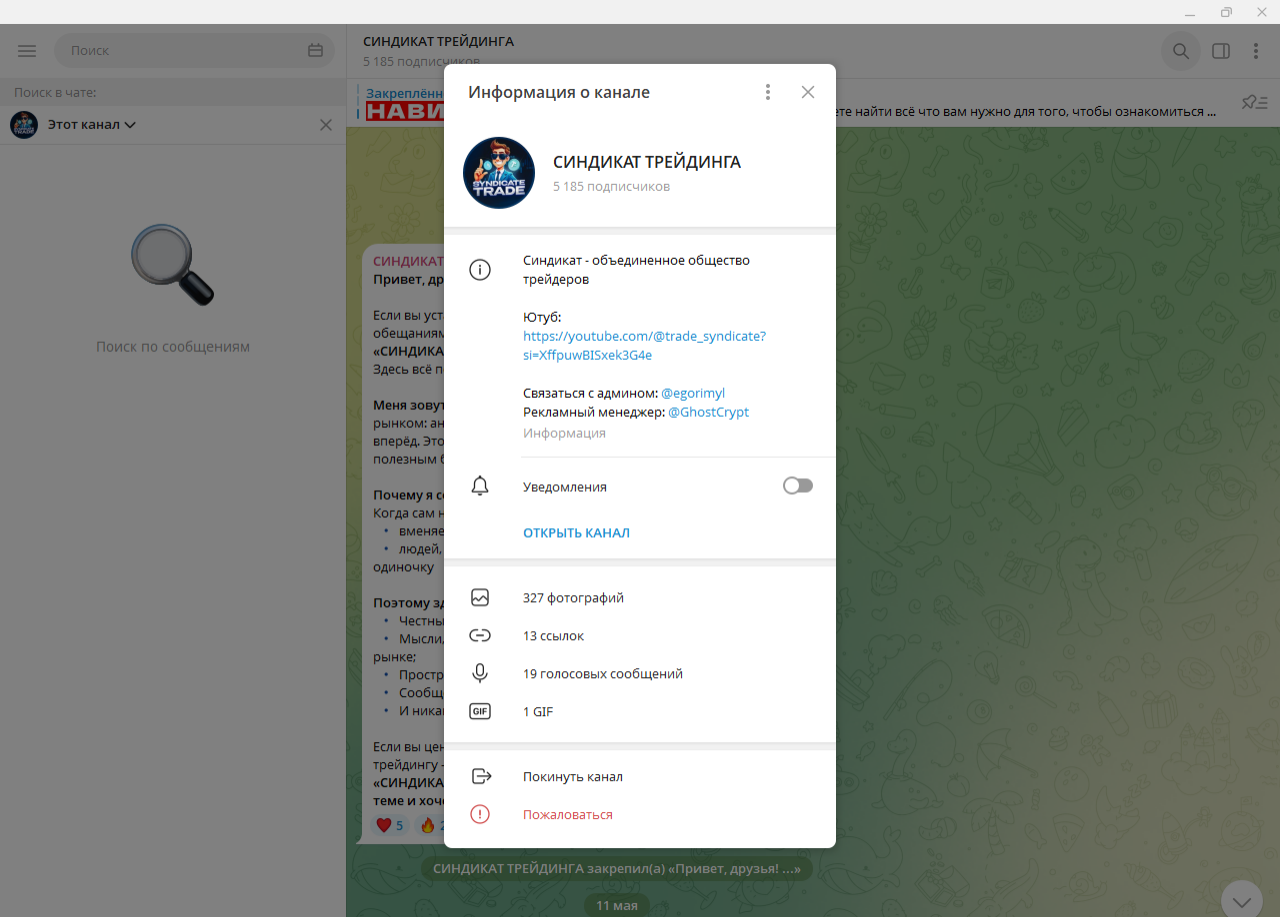Click the GIF icon
1280x917 pixels.
pyautogui.click(x=480, y=712)
